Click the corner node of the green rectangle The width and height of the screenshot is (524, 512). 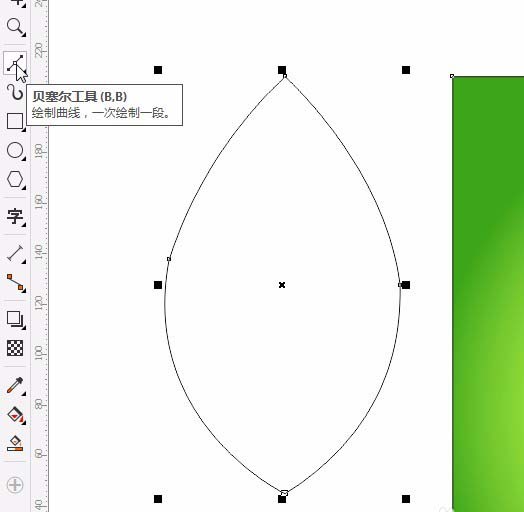coord(452,76)
